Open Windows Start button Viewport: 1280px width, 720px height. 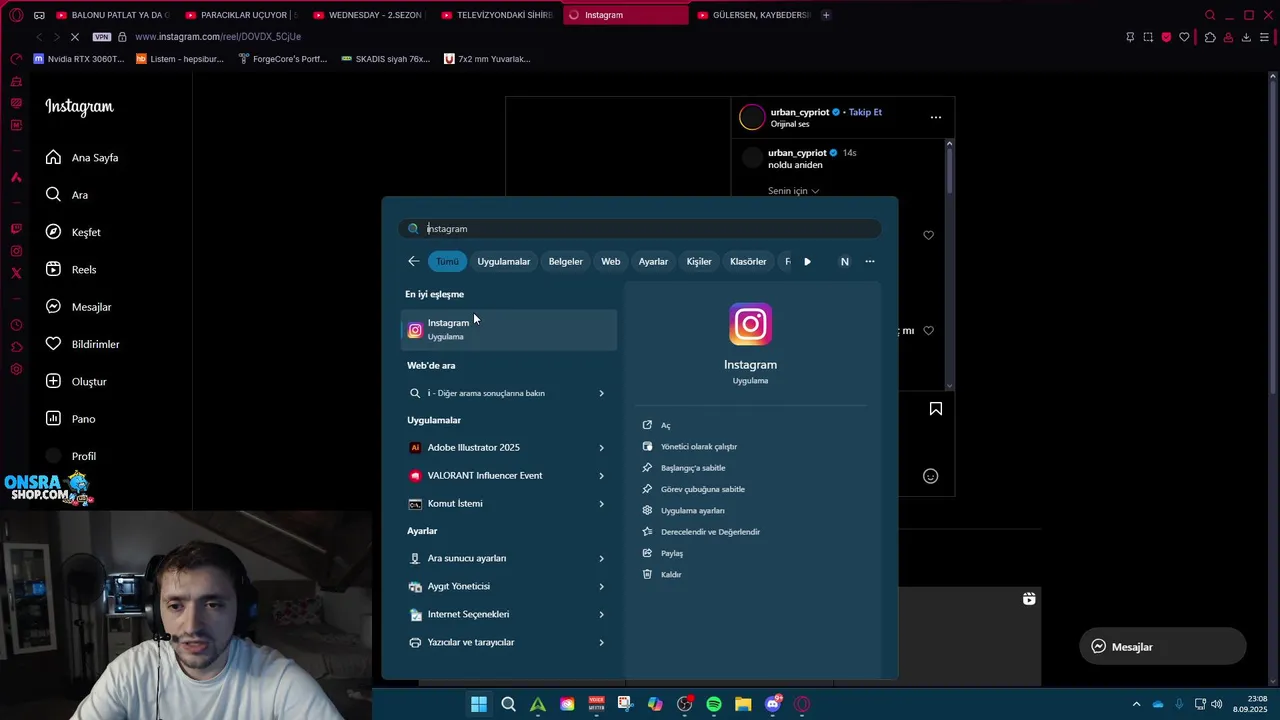(x=479, y=704)
